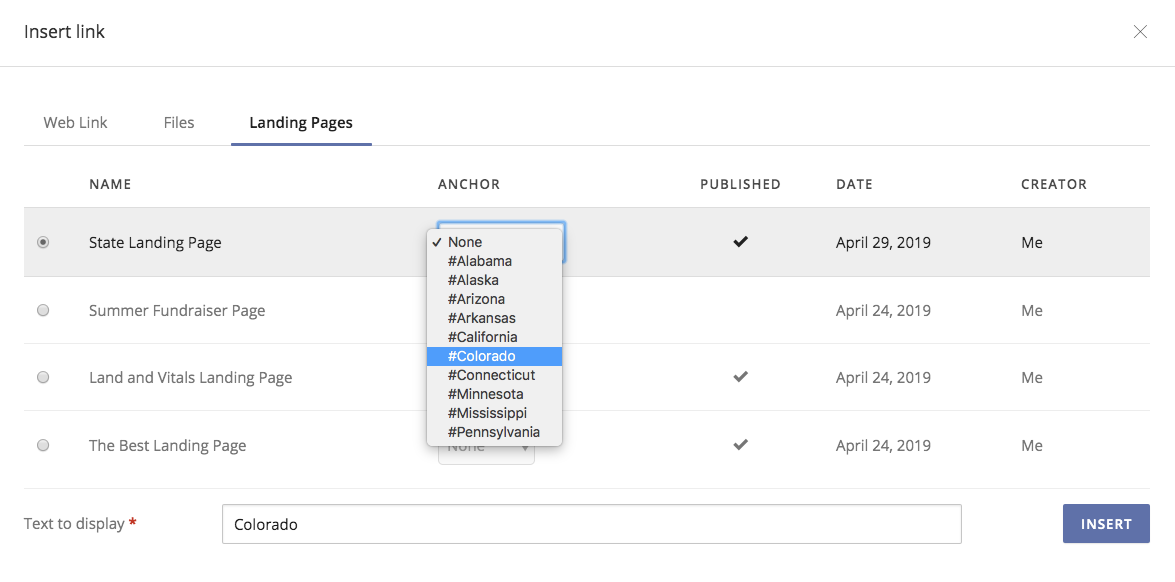Image resolution: width=1175 pixels, height=582 pixels.
Task: Pick The Best Landing Page radio button
Action: [42, 445]
